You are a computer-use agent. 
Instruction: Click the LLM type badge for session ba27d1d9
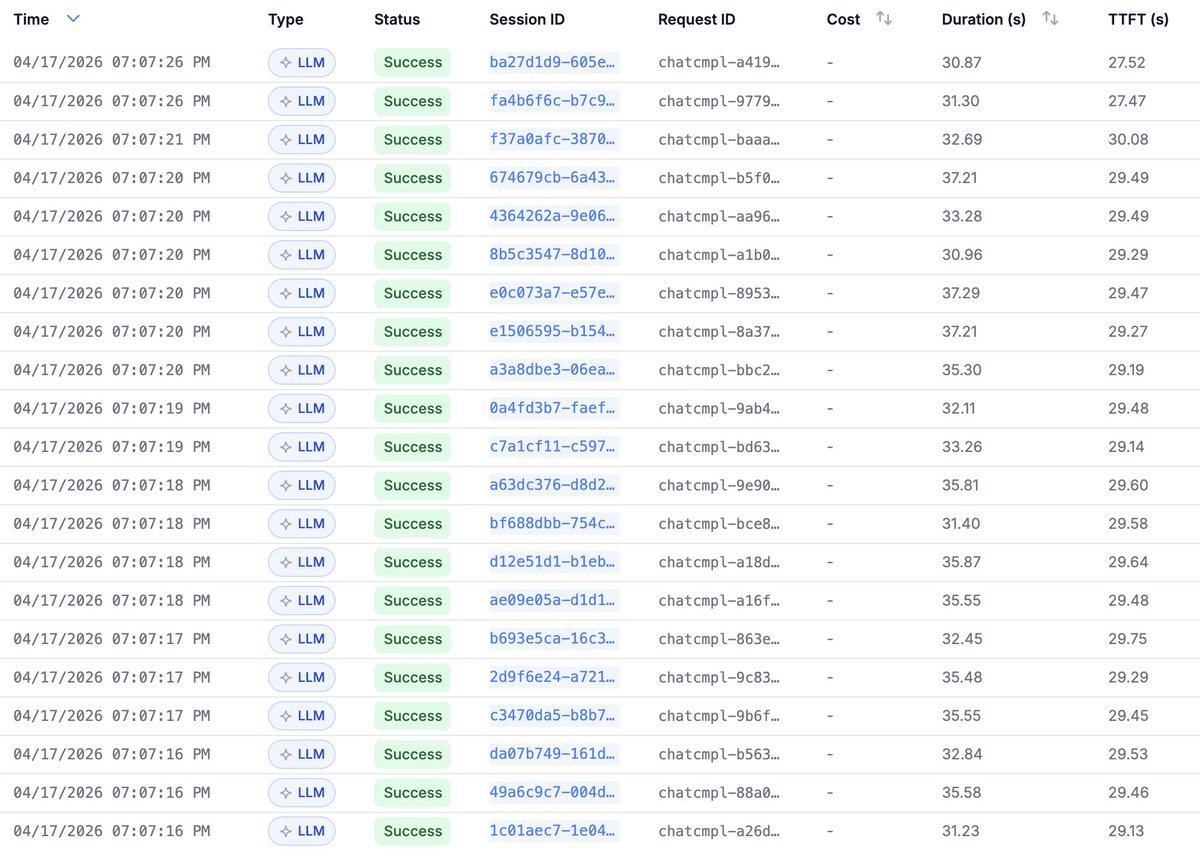[x=302, y=62]
